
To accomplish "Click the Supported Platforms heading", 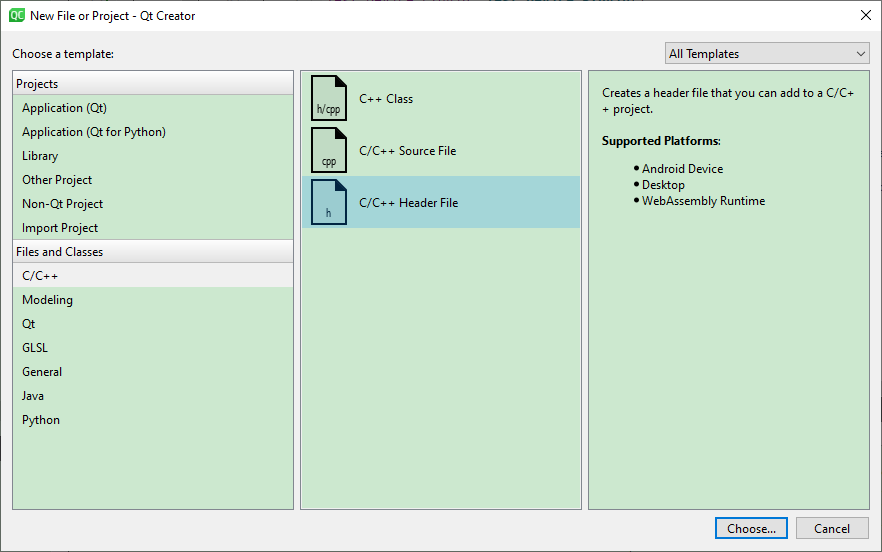I will tap(661, 141).
